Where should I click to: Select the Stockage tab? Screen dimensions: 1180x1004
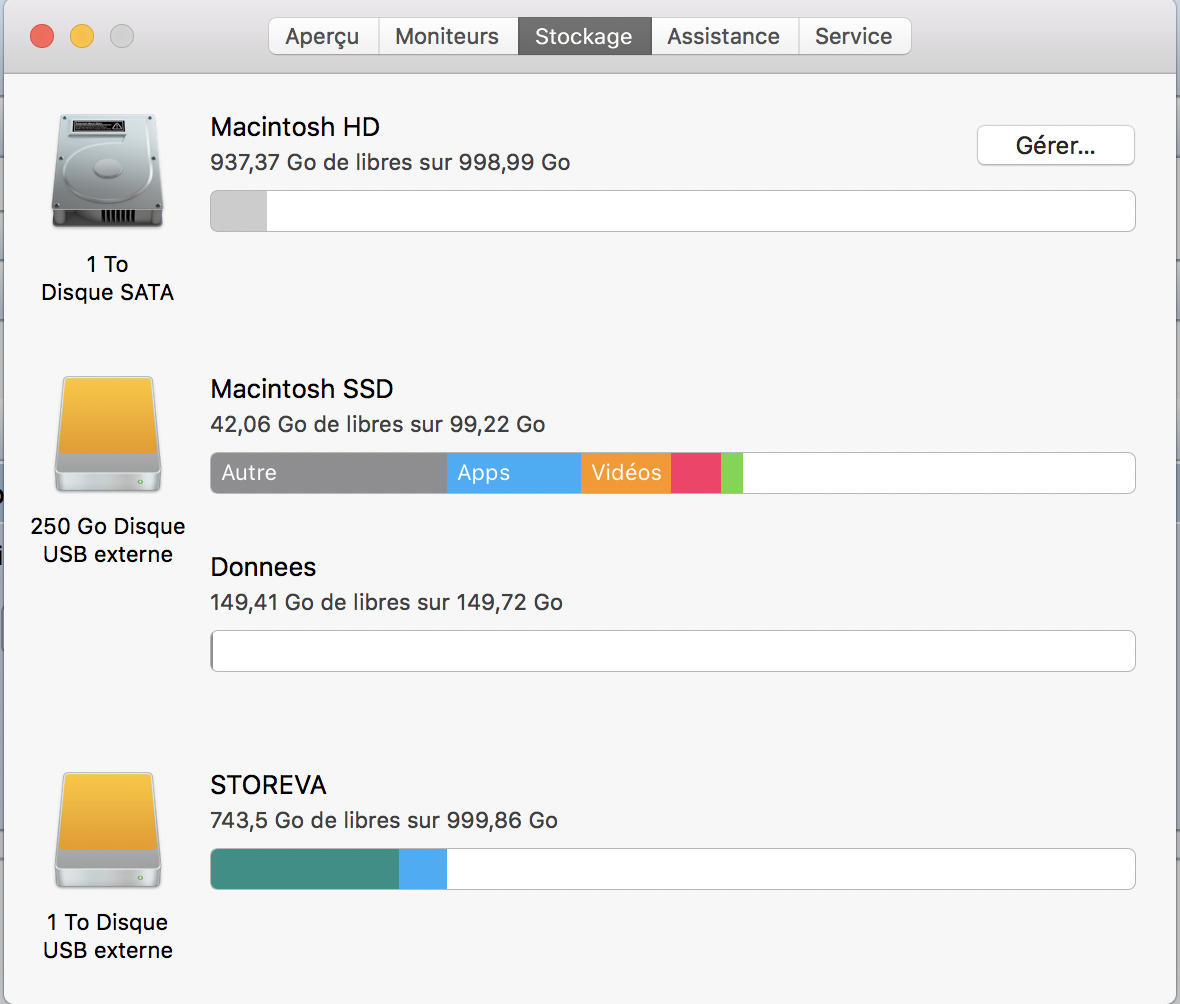click(x=584, y=37)
